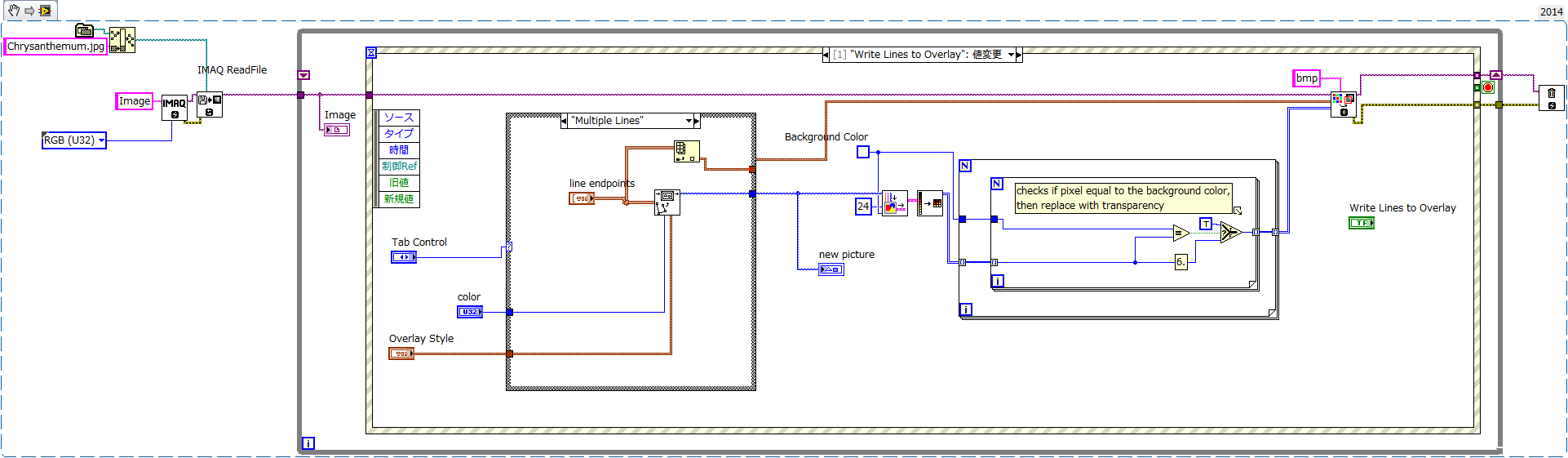Click the Write Lines to Overlay boolean terminal
Image resolution: width=1568 pixels, height=458 pixels.
tap(1362, 223)
